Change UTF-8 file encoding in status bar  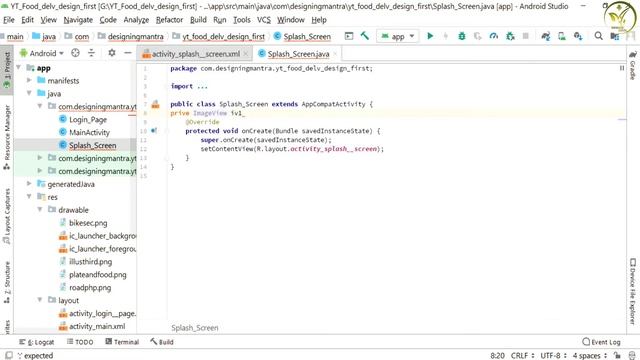[554, 356]
